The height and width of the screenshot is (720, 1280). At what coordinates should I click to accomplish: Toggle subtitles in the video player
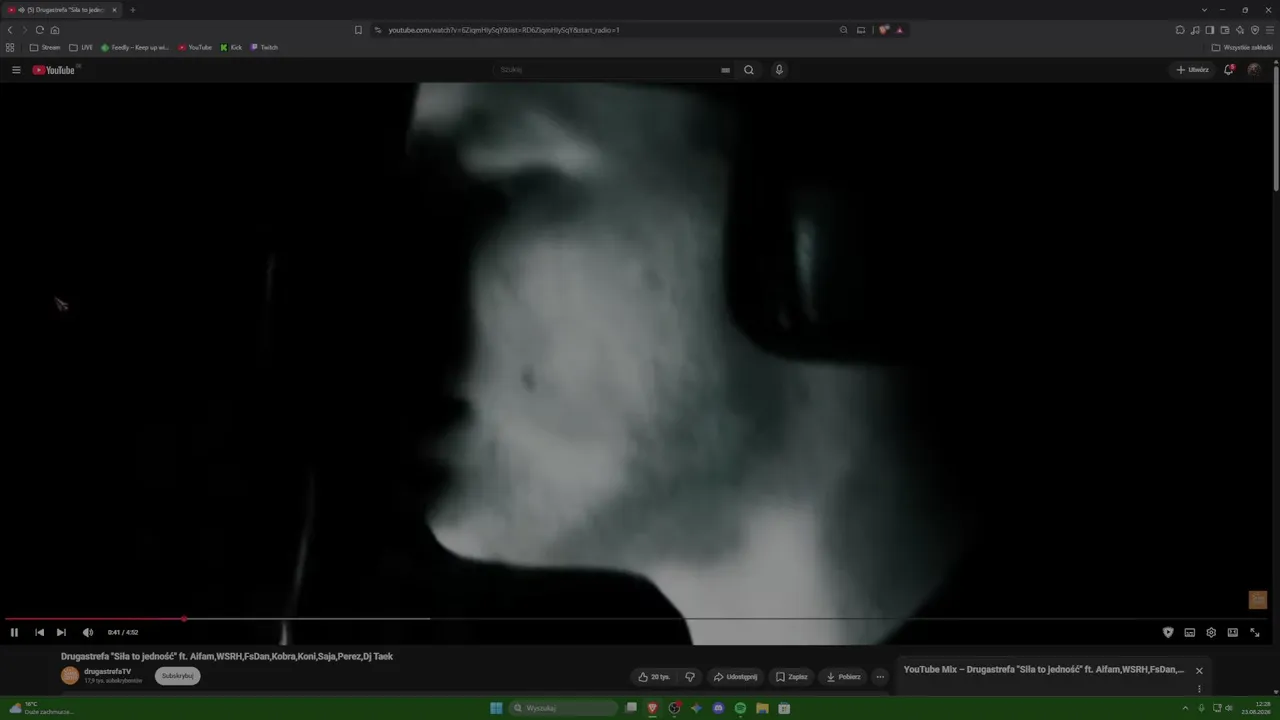coord(1189,632)
